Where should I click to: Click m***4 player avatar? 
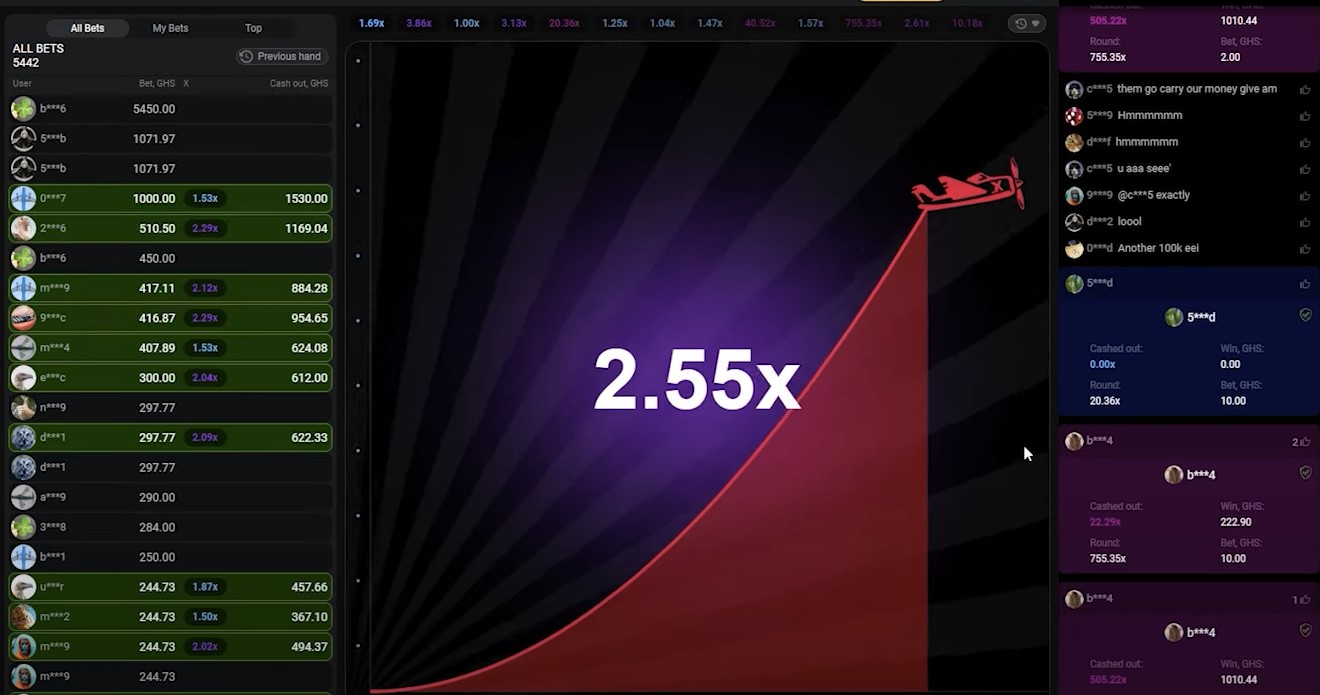point(23,348)
